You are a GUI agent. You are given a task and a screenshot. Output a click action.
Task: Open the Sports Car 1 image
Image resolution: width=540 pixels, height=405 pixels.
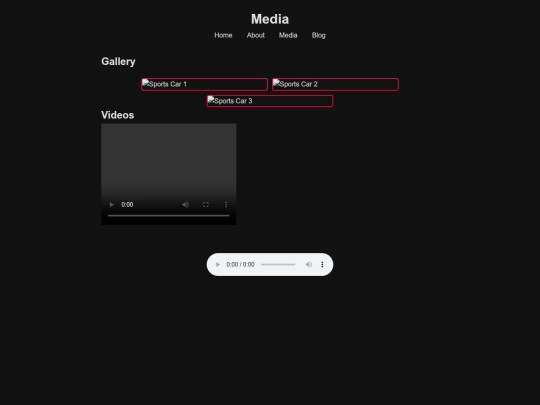(205, 84)
